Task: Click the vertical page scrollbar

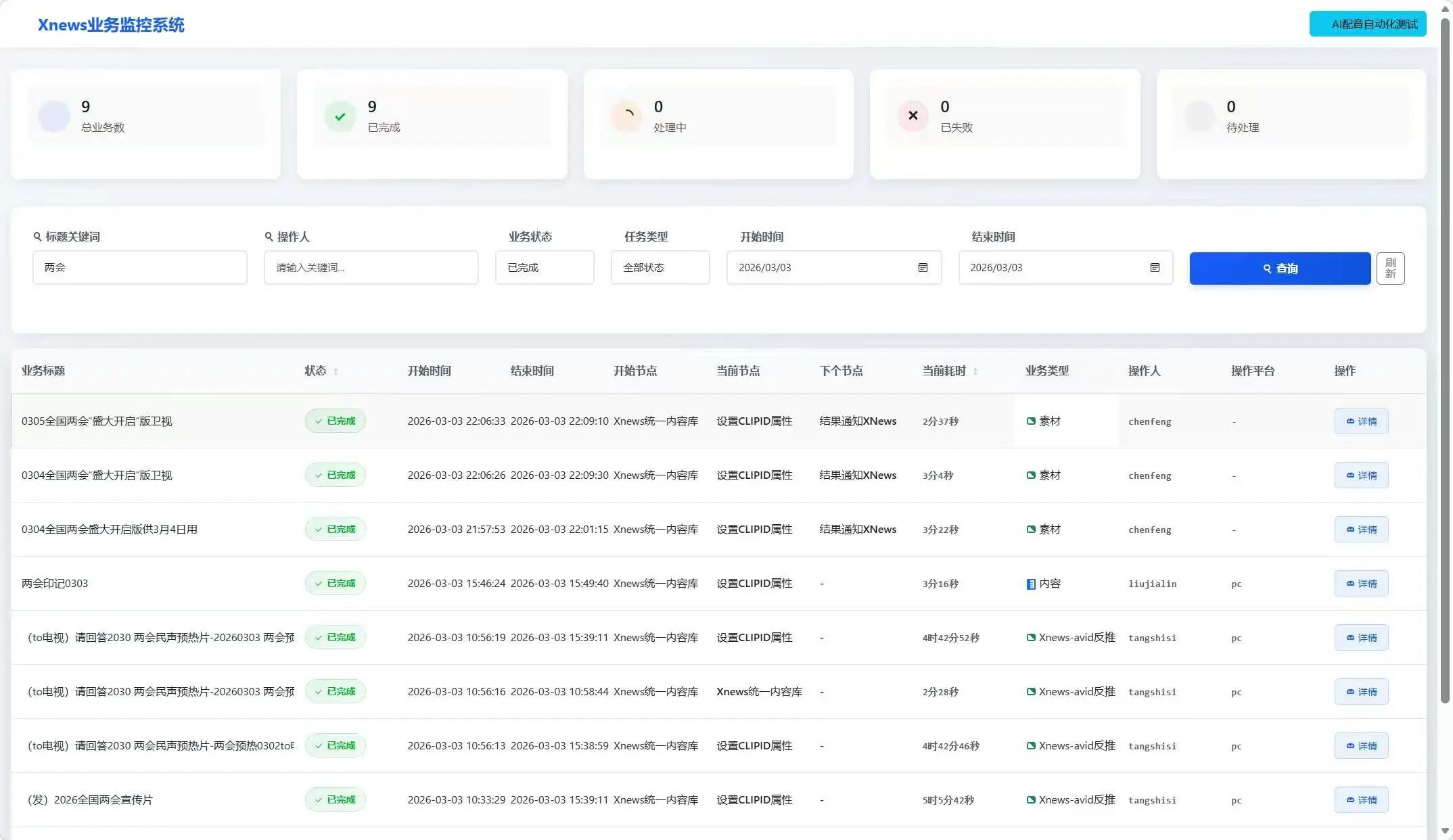Action: click(1445, 358)
